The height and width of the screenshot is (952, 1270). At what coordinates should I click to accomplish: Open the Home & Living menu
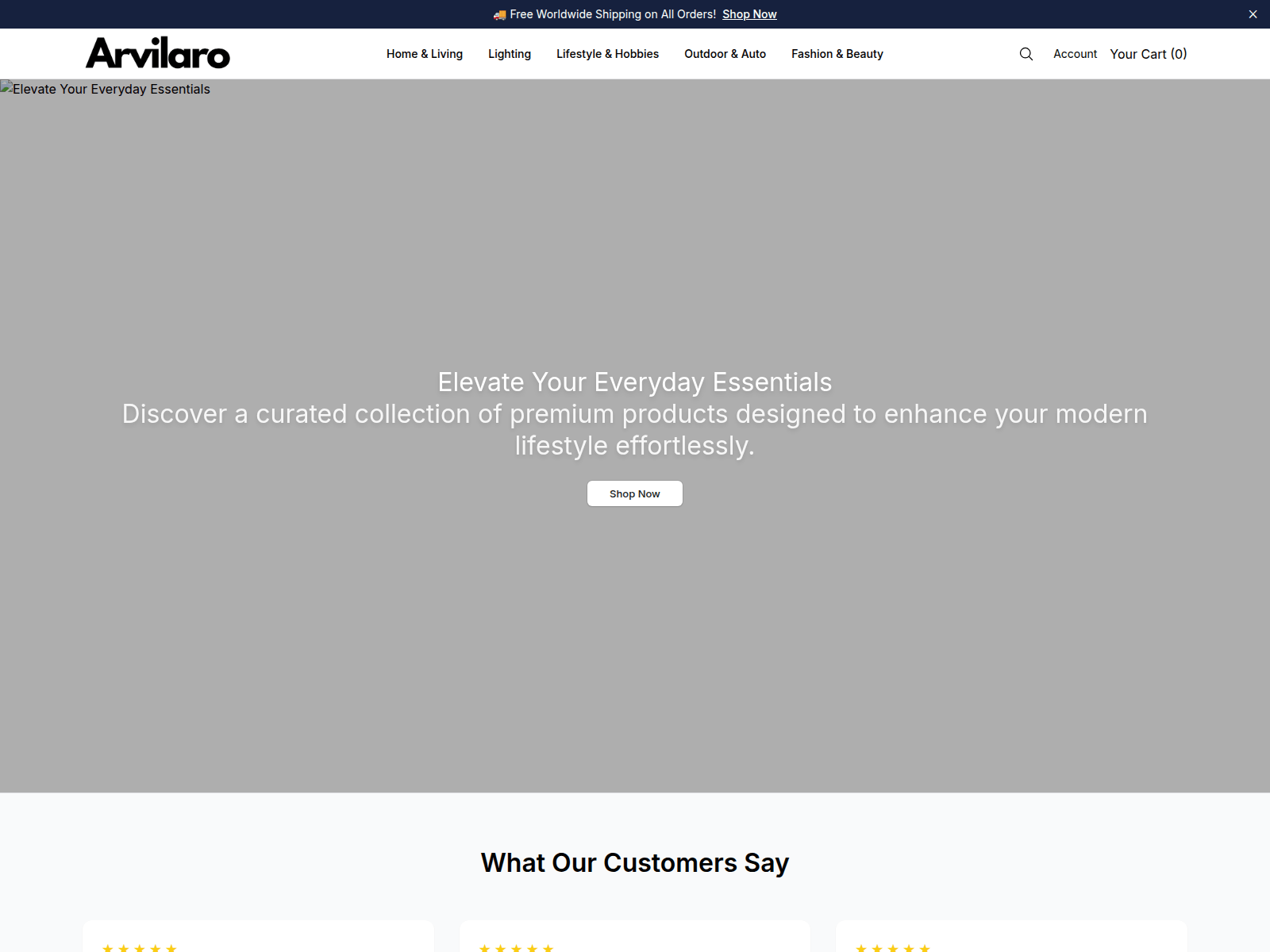click(x=425, y=54)
